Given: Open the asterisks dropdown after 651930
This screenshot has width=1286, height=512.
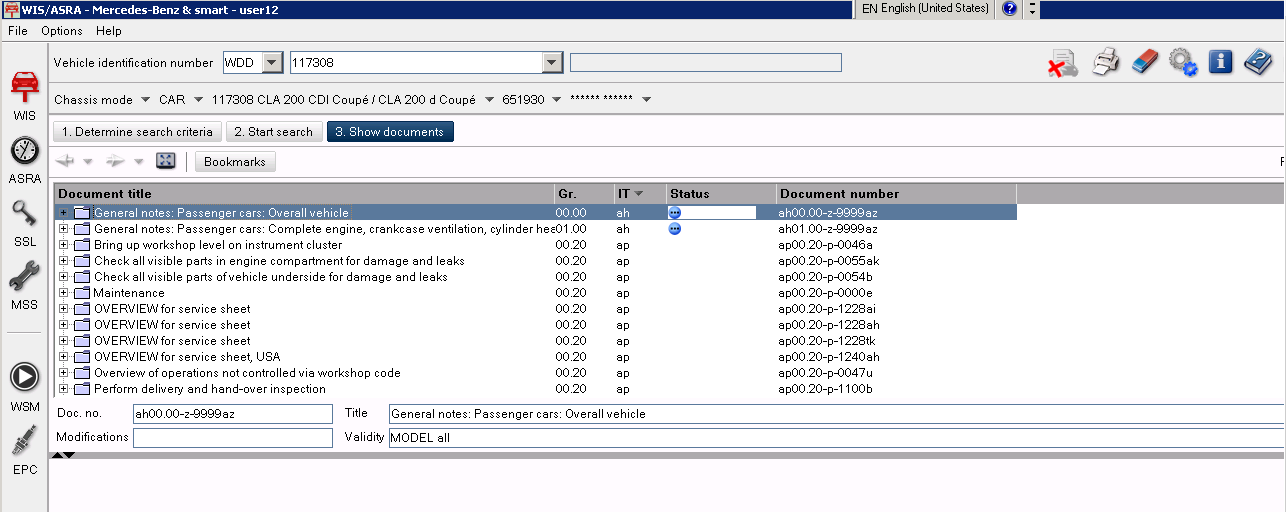Looking at the screenshot, I should 646,100.
